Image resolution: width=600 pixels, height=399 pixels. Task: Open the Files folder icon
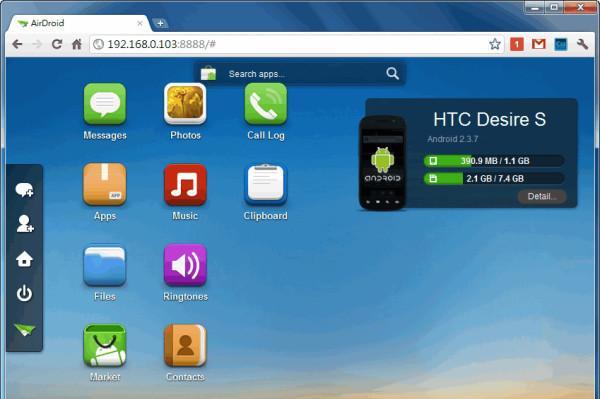coord(105,265)
